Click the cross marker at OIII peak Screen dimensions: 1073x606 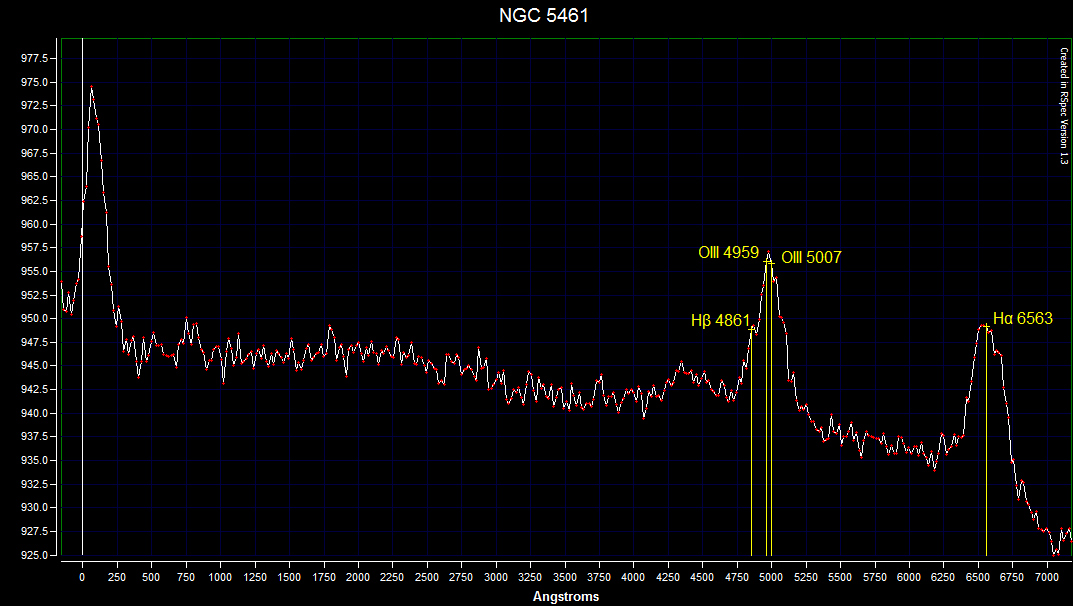pos(768,259)
